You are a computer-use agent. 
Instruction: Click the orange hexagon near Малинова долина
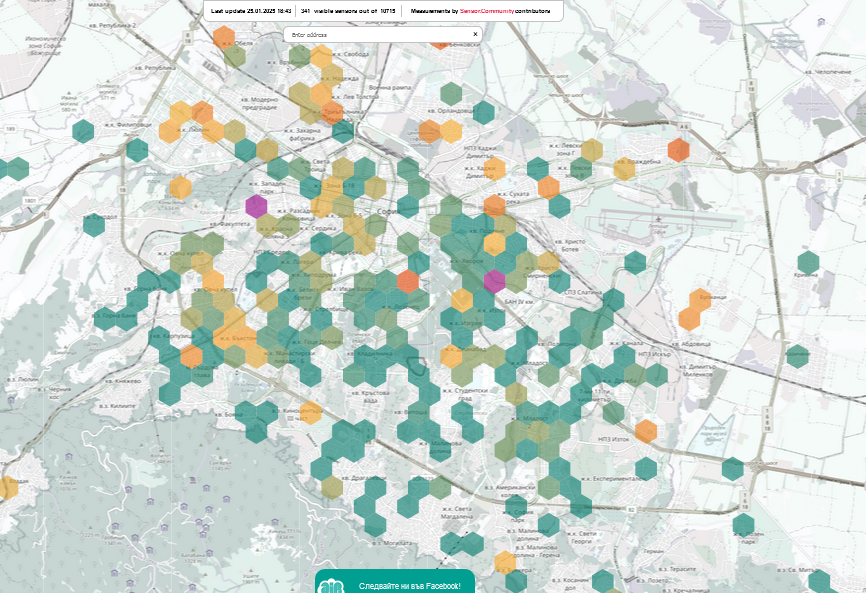click(505, 562)
